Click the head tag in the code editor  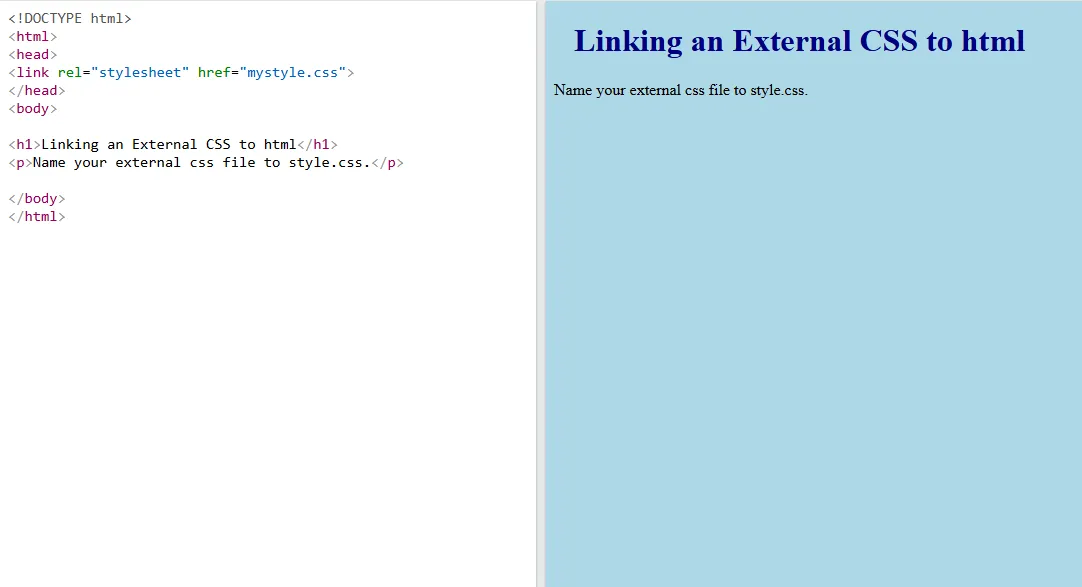pyautogui.click(x=31, y=54)
